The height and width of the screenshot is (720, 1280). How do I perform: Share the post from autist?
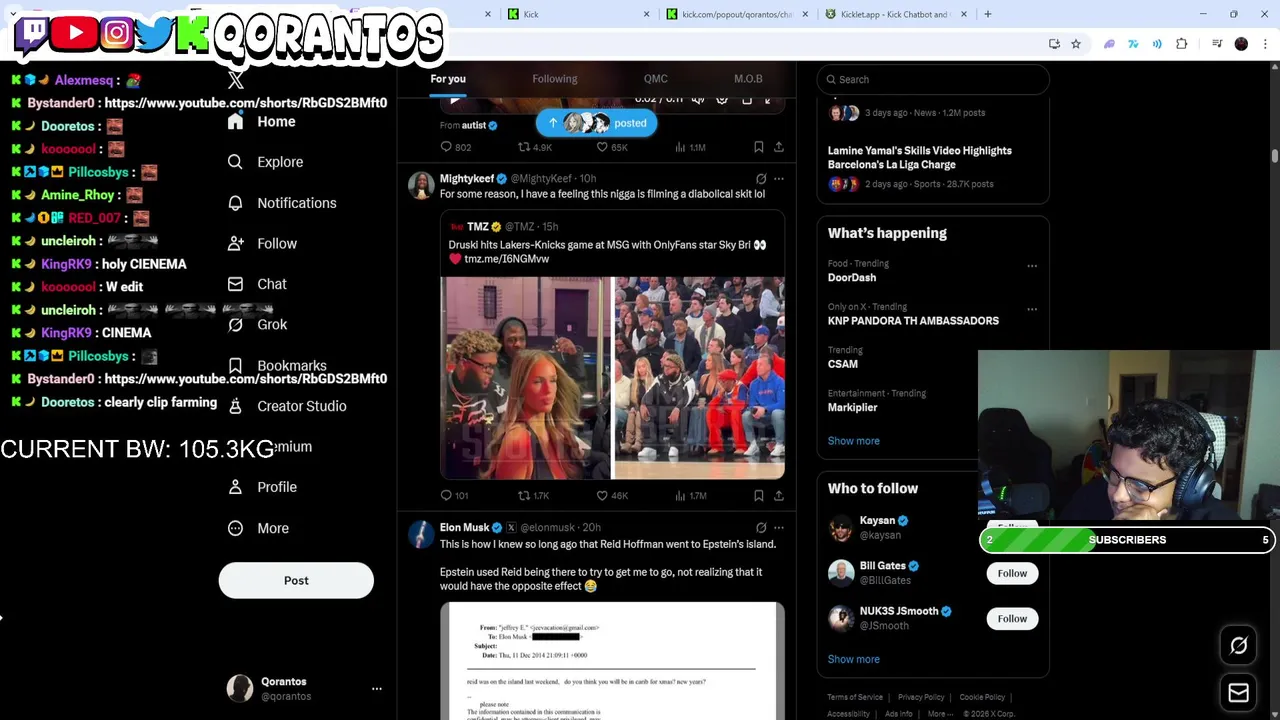(779, 147)
